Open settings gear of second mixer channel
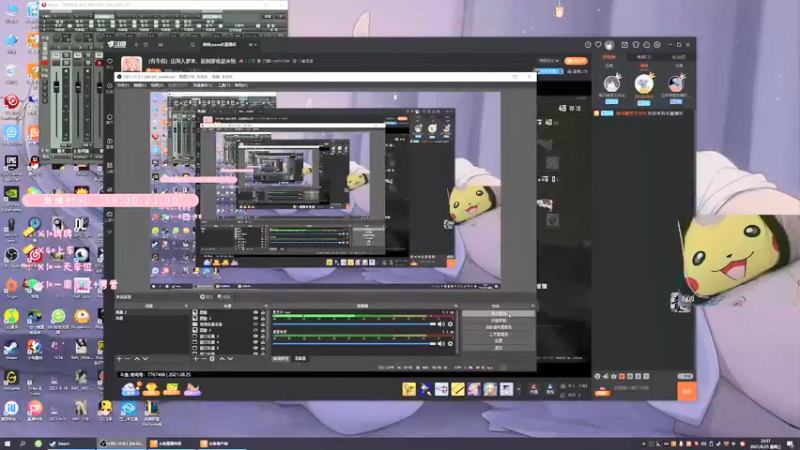This screenshot has width=800, height=450. (x=450, y=343)
